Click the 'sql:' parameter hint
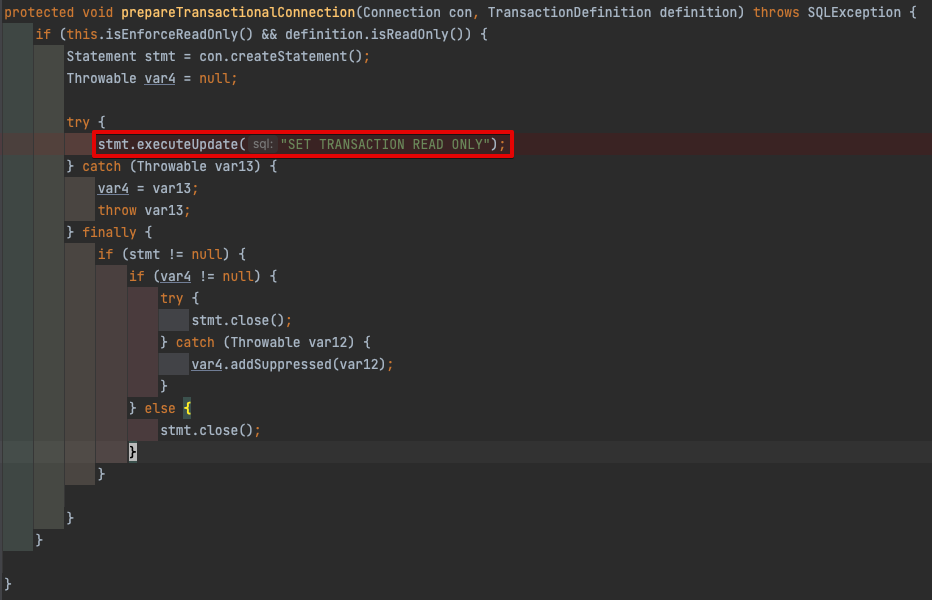Image resolution: width=932 pixels, height=600 pixels. (x=262, y=144)
